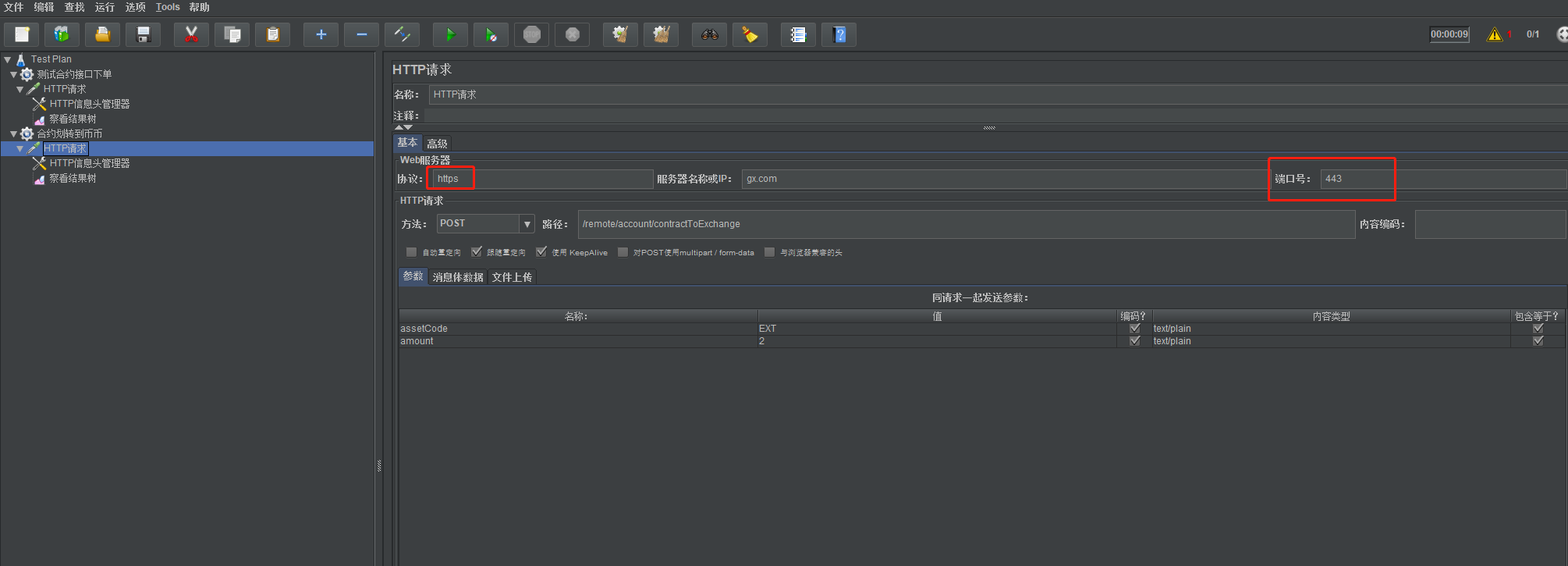Collapse the 测试合约接口下单 node arrow
Viewport: 1568px width, 566px height.
(x=13, y=74)
